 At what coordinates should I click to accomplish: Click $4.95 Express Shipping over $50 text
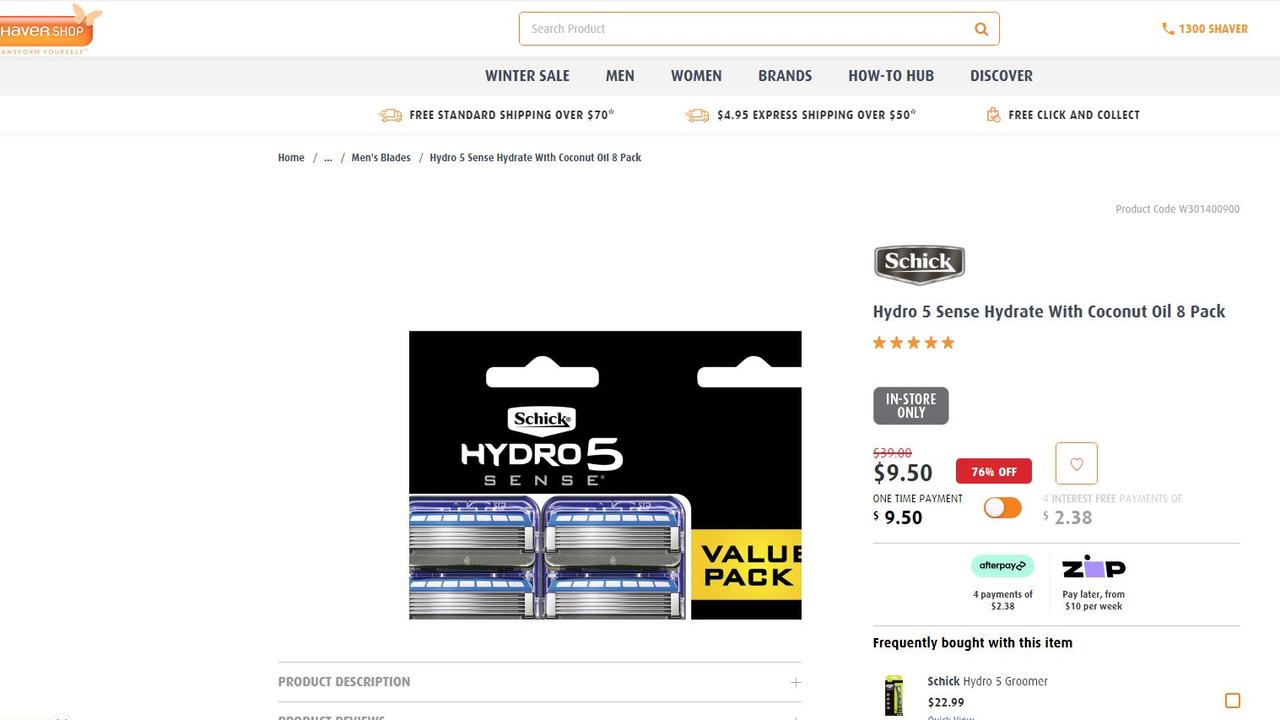[816, 115]
